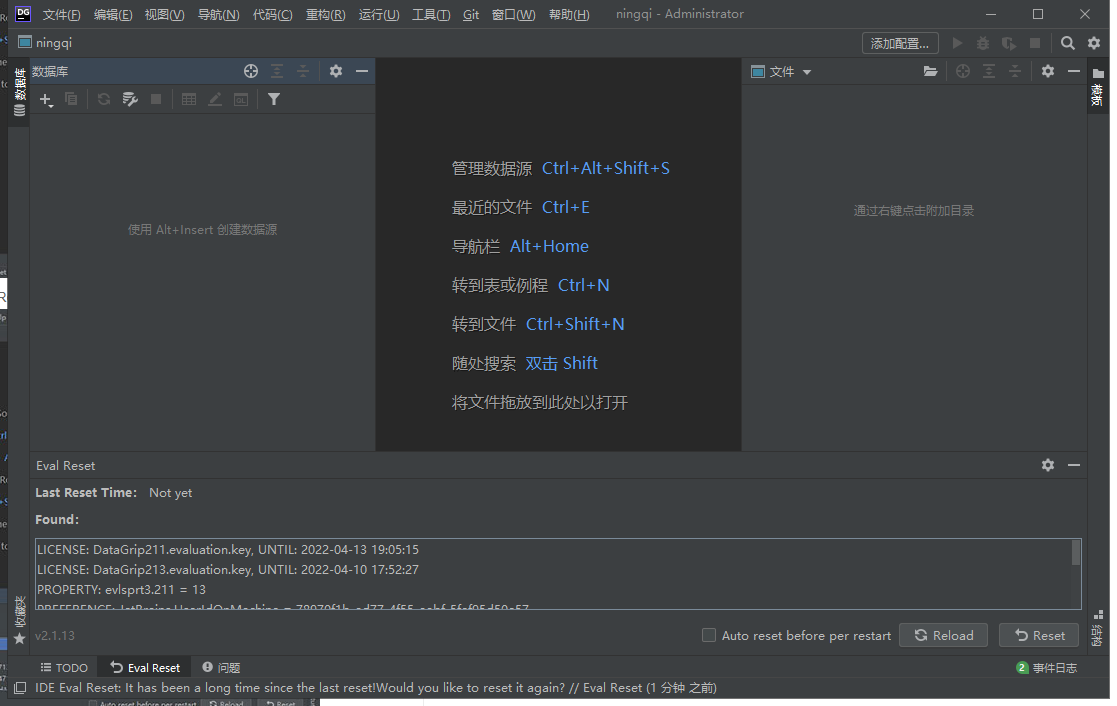
Task: Click the stop/deactivate icon in database toolbar
Action: [x=156, y=99]
